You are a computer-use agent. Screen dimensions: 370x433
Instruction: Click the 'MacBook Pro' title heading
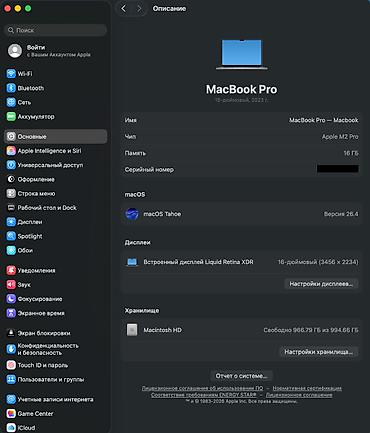tap(241, 89)
